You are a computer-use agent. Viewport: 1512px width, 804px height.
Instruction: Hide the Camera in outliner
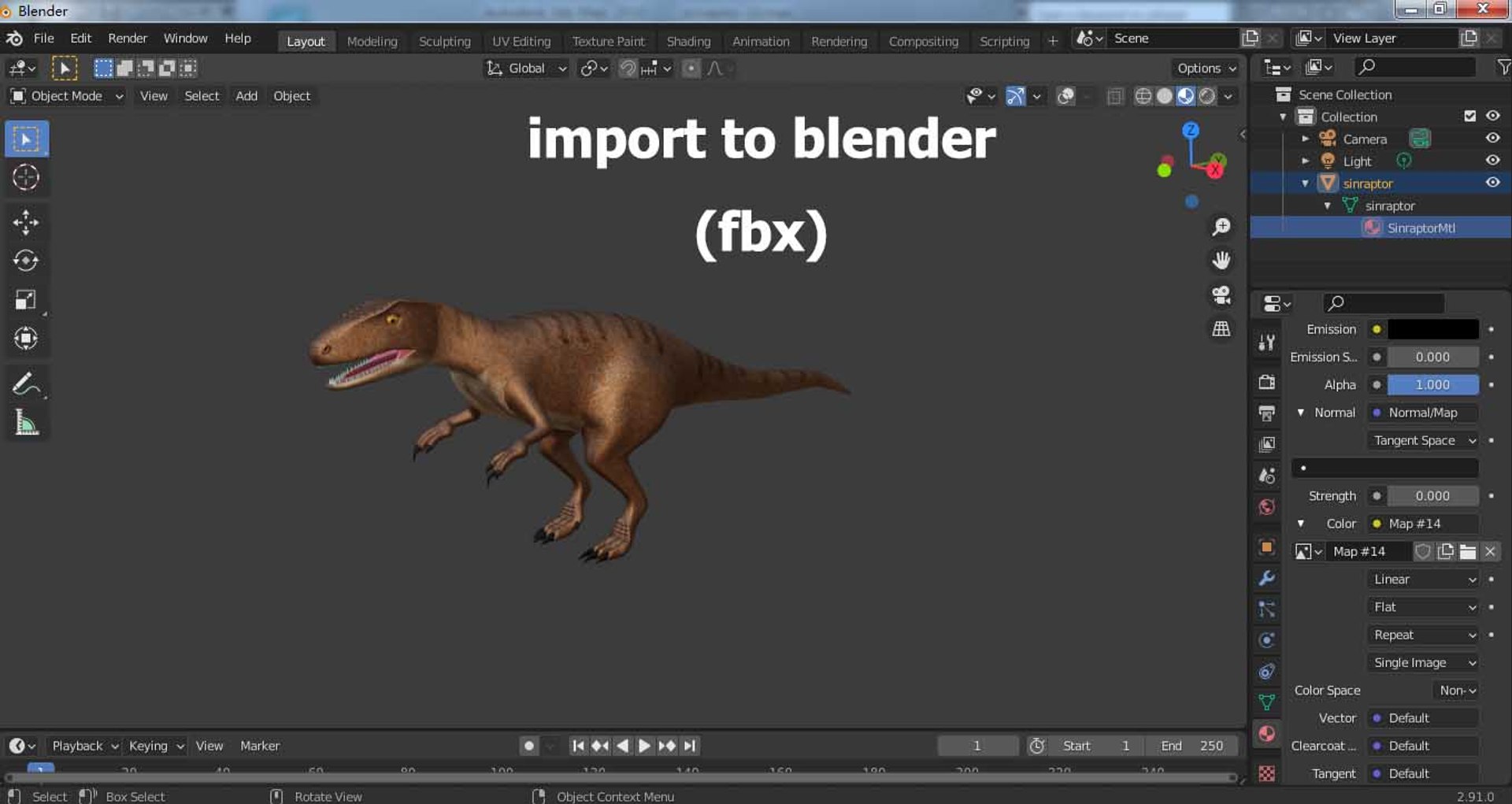pos(1492,139)
